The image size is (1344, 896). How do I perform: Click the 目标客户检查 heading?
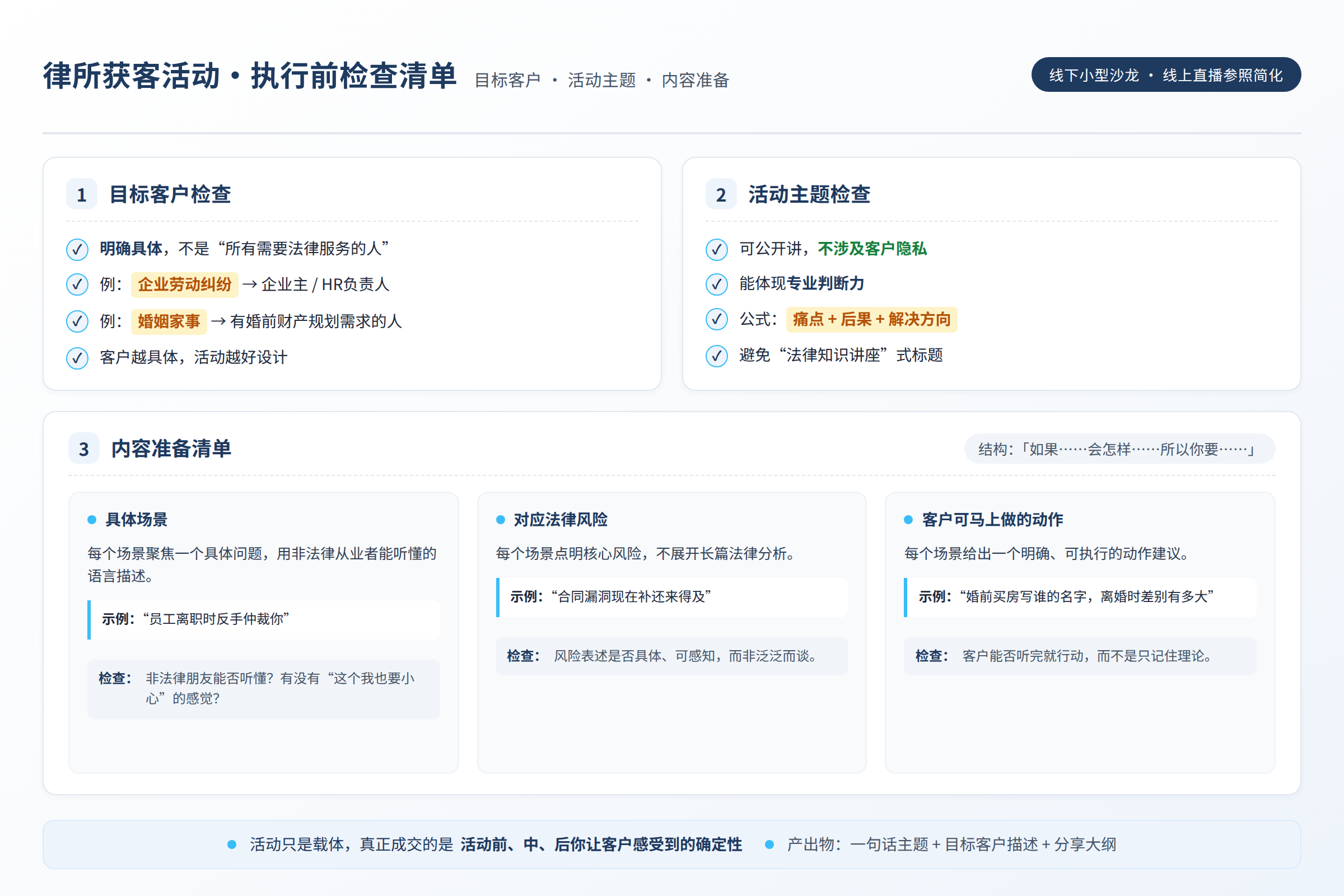(x=170, y=194)
